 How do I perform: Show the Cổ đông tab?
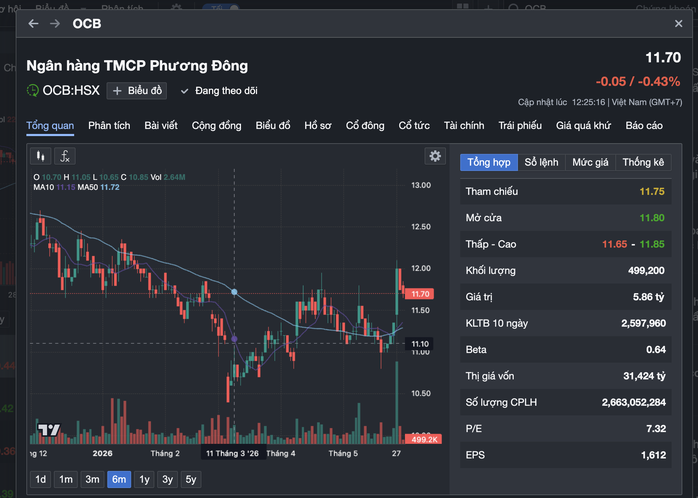tap(365, 126)
